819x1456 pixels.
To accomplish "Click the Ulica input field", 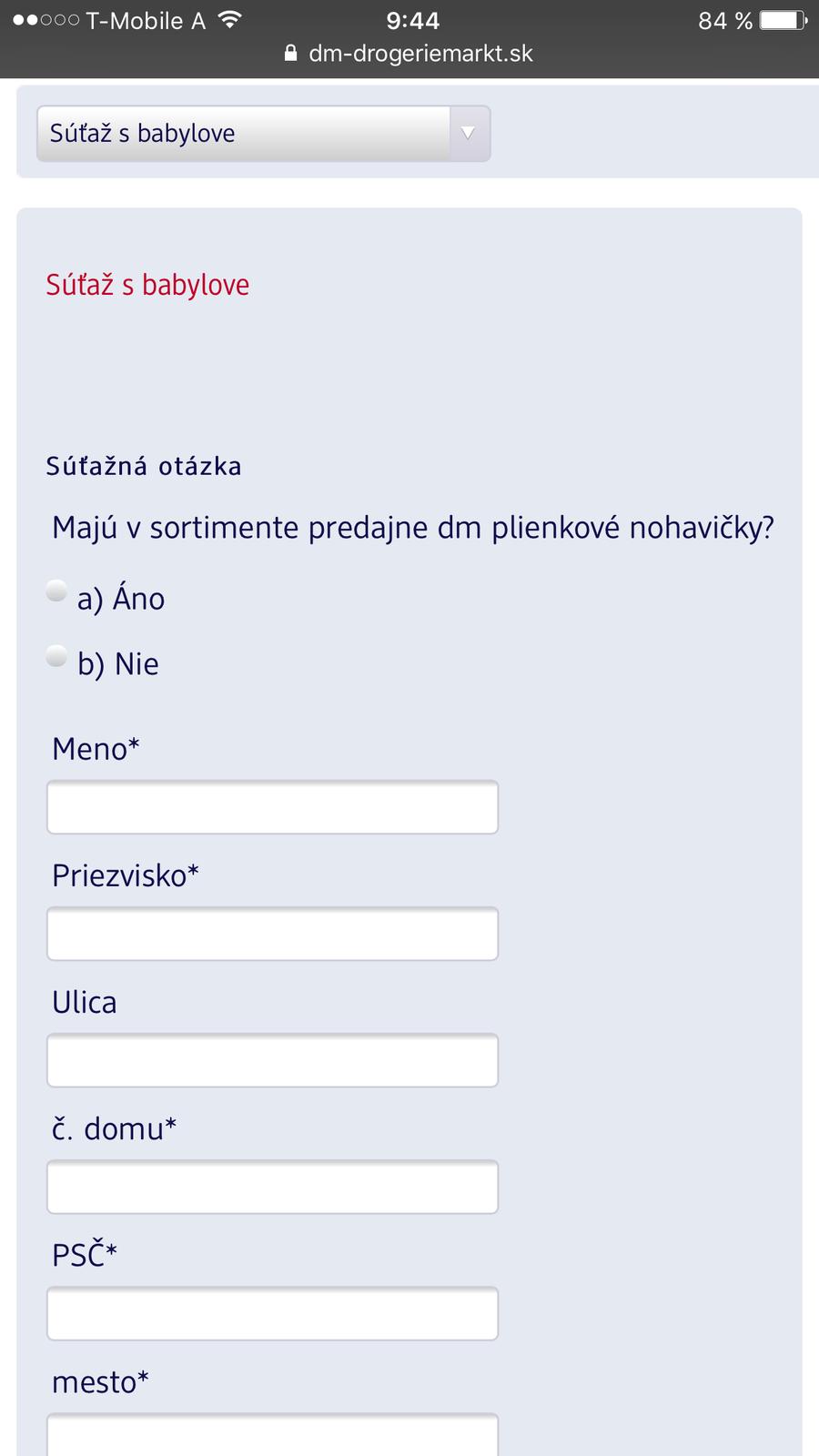I will (272, 1060).
